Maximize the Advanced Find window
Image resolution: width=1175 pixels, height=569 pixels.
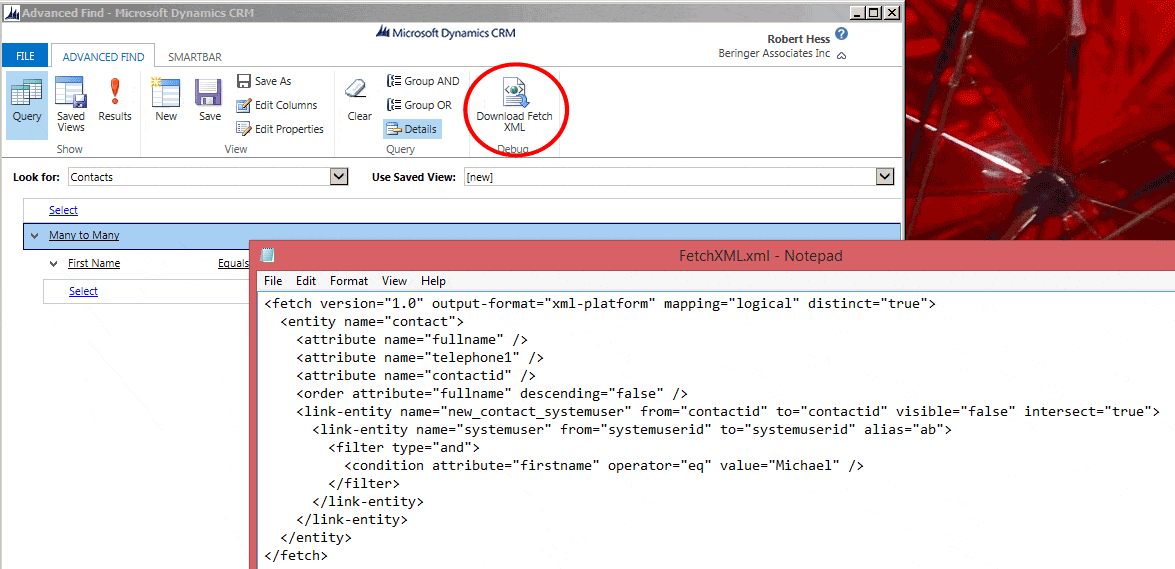pyautogui.click(x=874, y=13)
